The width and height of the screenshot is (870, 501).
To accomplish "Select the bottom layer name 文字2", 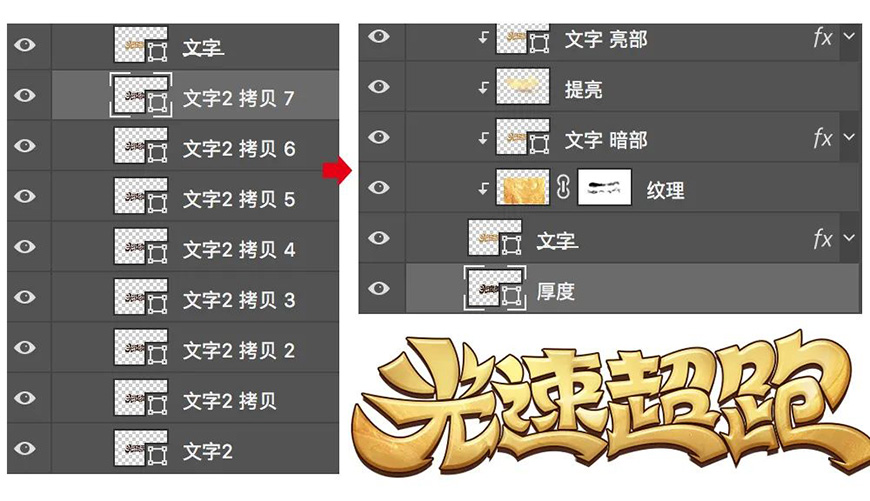I will (208, 451).
